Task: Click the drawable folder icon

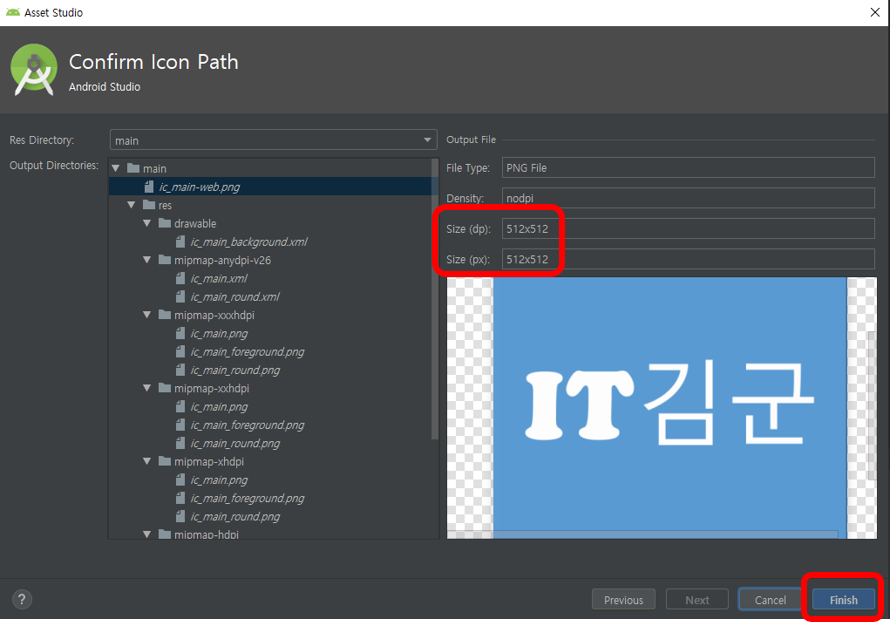Action: pyautogui.click(x=165, y=223)
